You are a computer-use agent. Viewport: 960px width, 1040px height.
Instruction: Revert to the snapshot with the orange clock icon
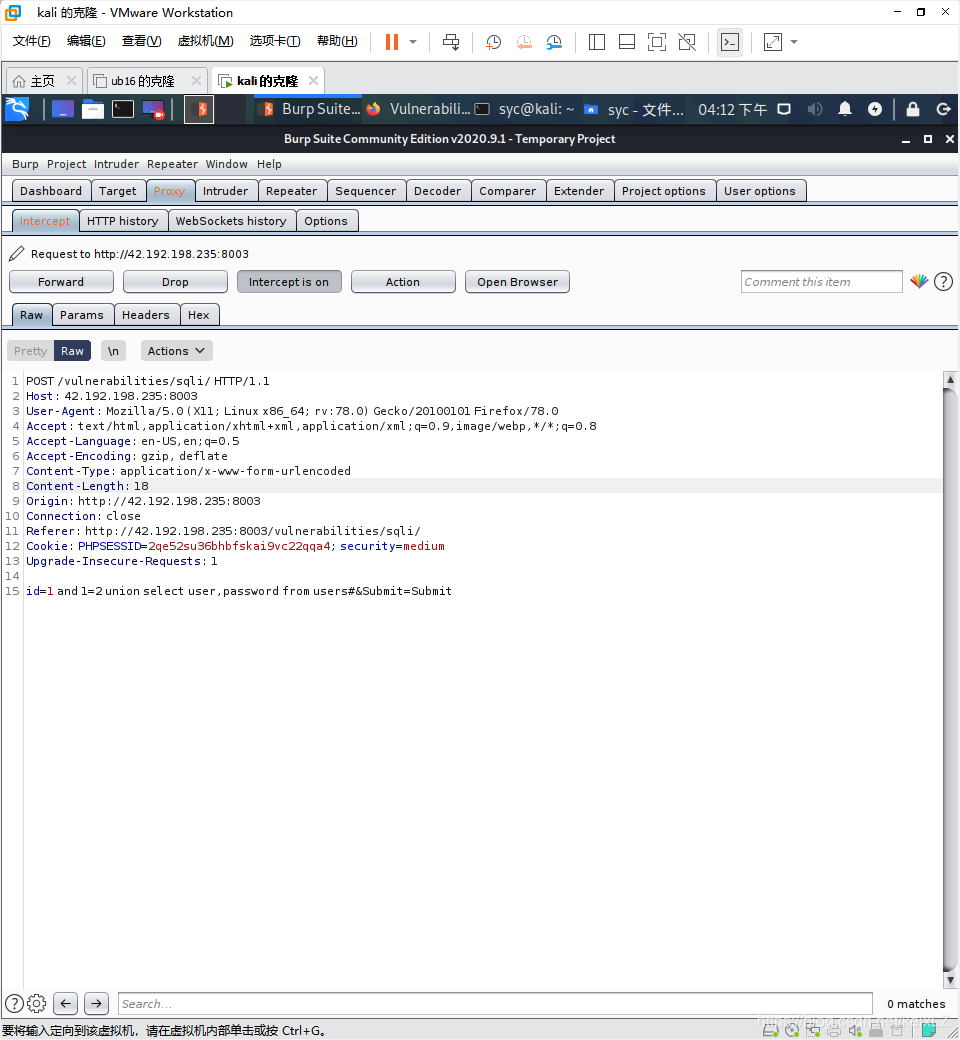(x=524, y=42)
